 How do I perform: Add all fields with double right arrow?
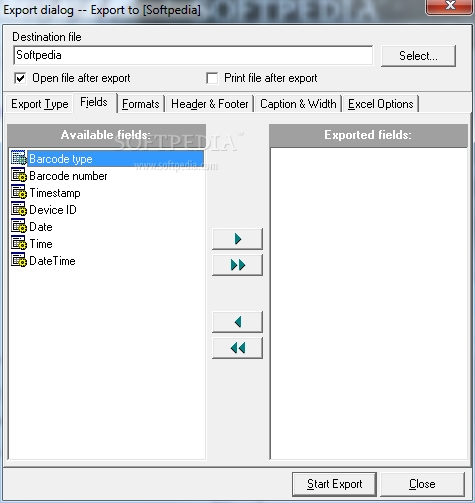tap(237, 265)
